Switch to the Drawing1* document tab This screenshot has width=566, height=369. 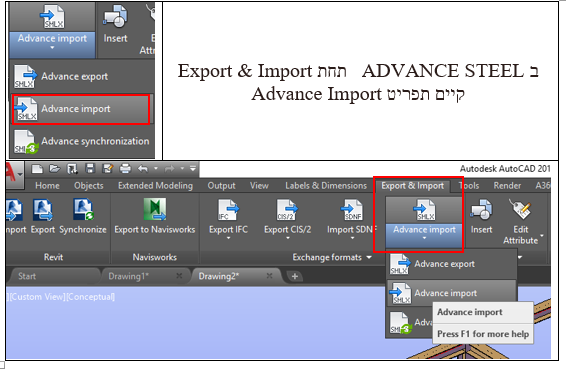click(129, 276)
